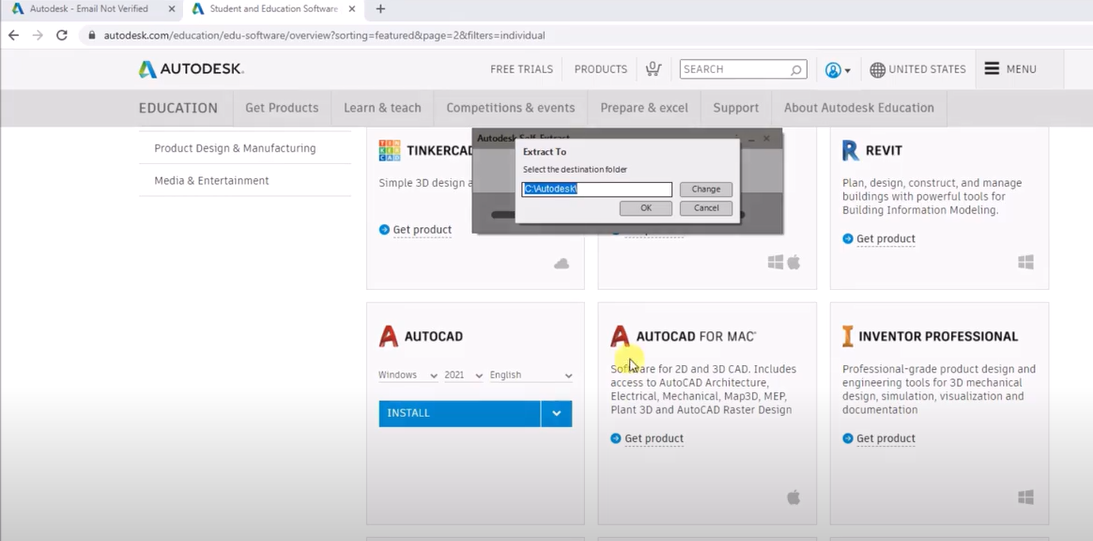Viewport: 1093px width, 541px height.
Task: Open the Learn & teach menu
Action: coord(382,108)
